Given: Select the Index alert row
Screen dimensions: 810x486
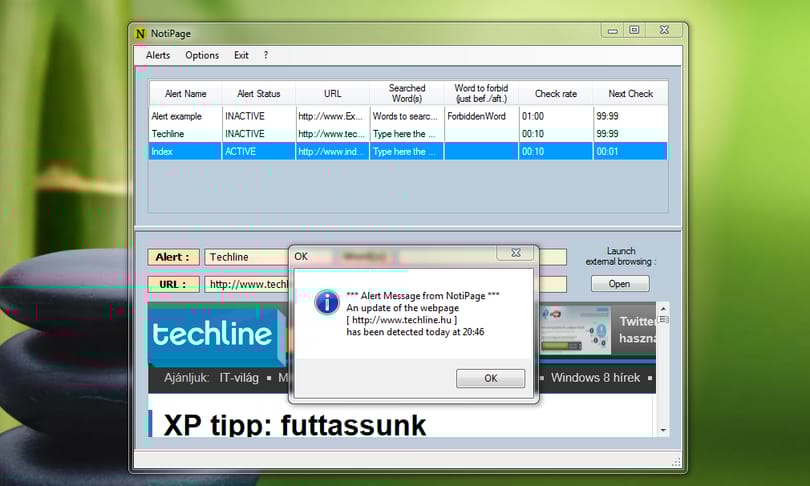Looking at the screenshot, I should click(408, 151).
